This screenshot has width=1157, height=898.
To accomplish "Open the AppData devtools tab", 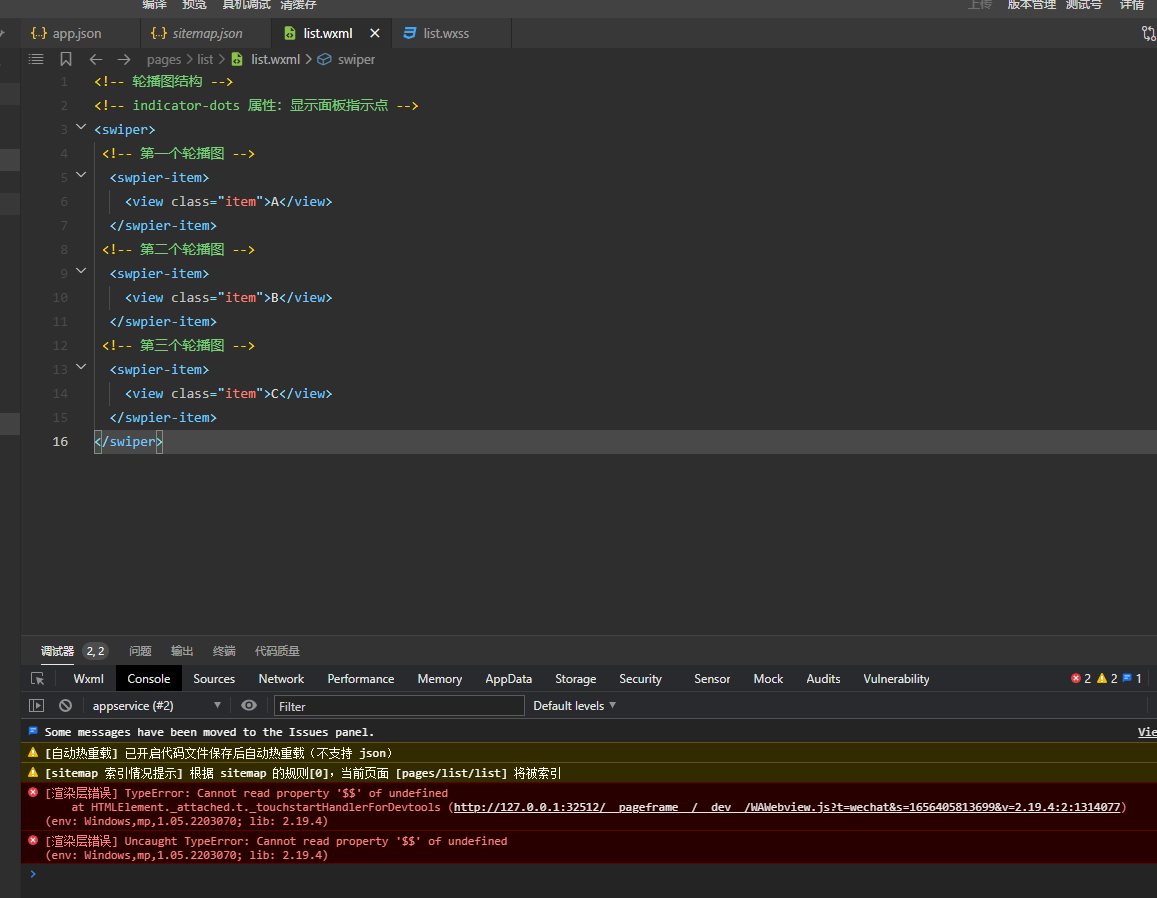I will click(508, 679).
